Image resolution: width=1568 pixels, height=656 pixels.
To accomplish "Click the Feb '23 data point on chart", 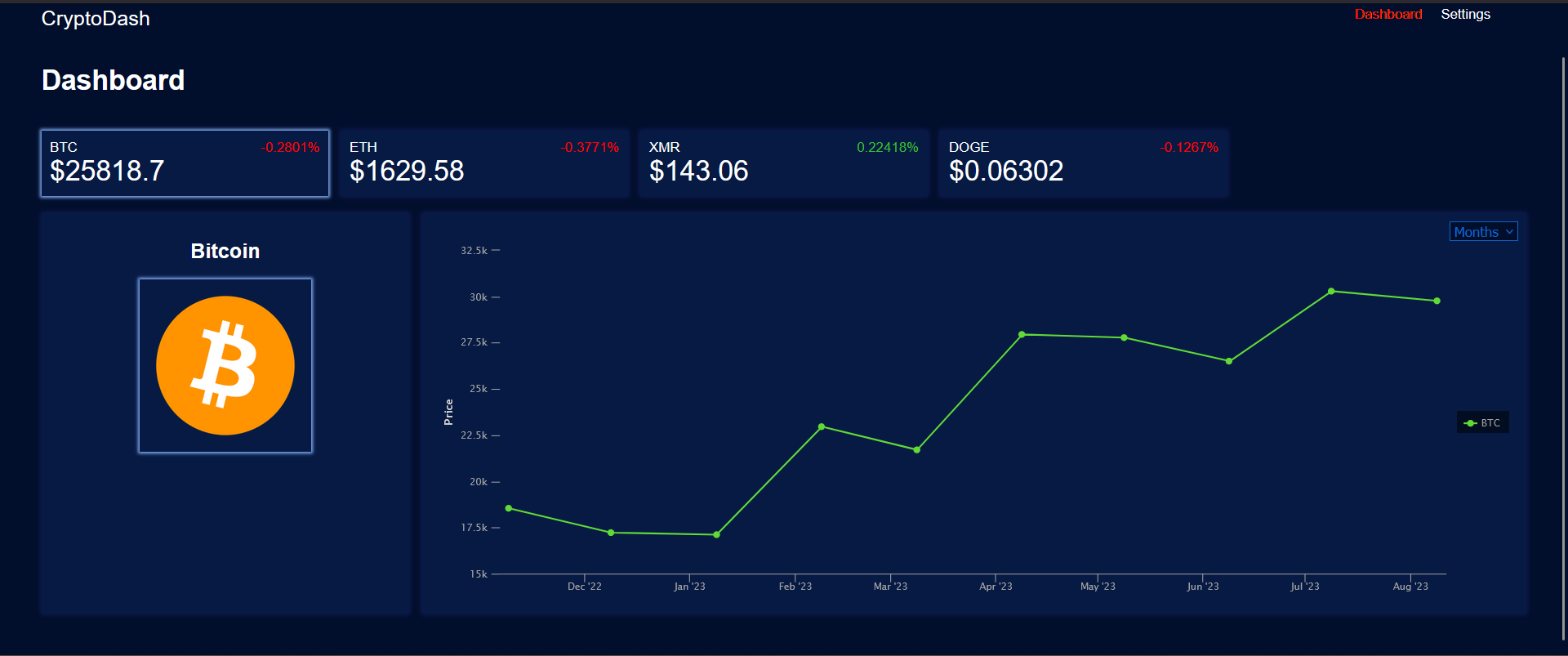I will (x=822, y=426).
